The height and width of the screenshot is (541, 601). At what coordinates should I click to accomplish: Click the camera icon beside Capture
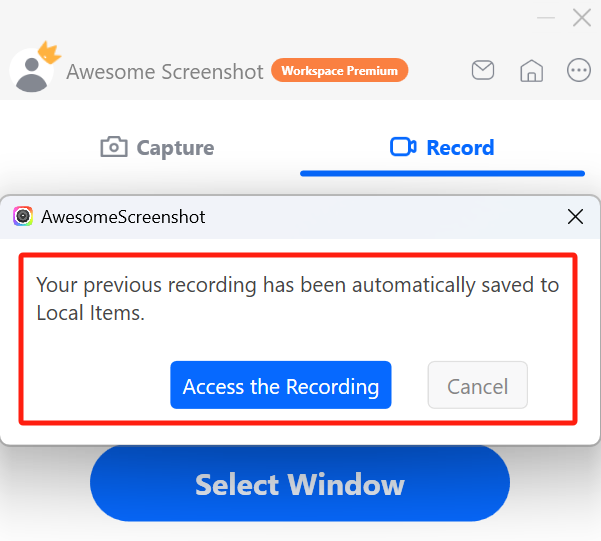(x=114, y=148)
